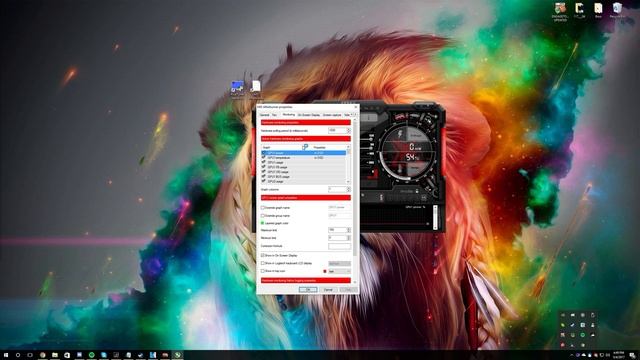Select the GPU1 BUS usage graph row
Viewport: 640px width, 360px height.
304,177
